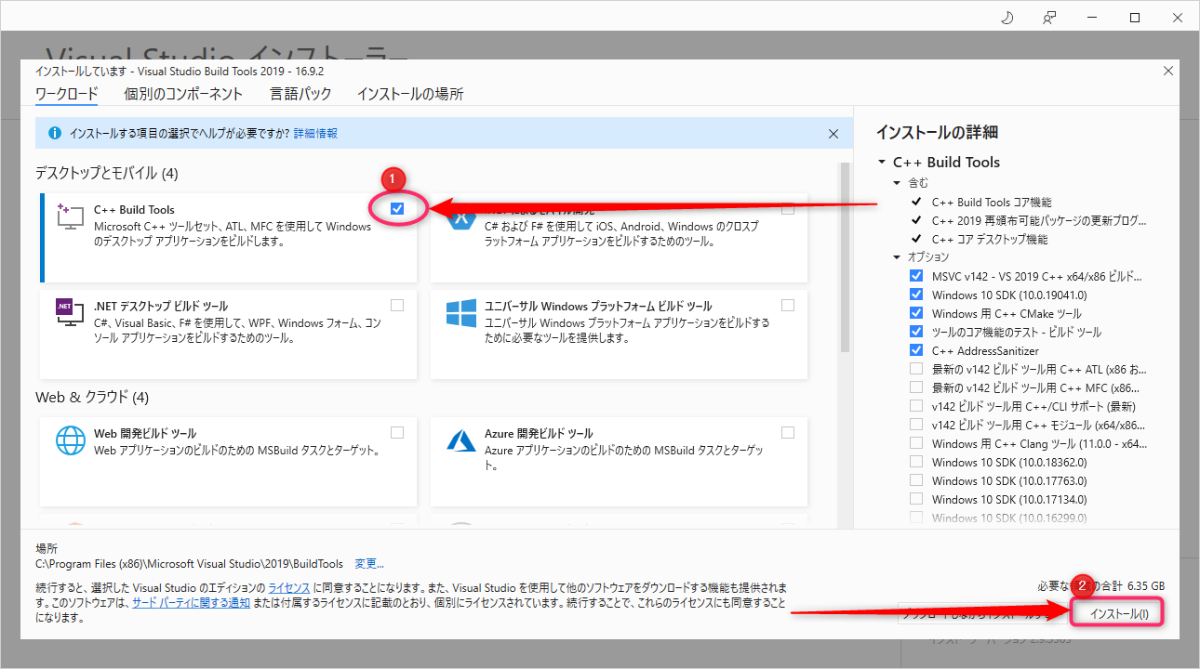Check v142 C++ MFC option

[x=916, y=387]
